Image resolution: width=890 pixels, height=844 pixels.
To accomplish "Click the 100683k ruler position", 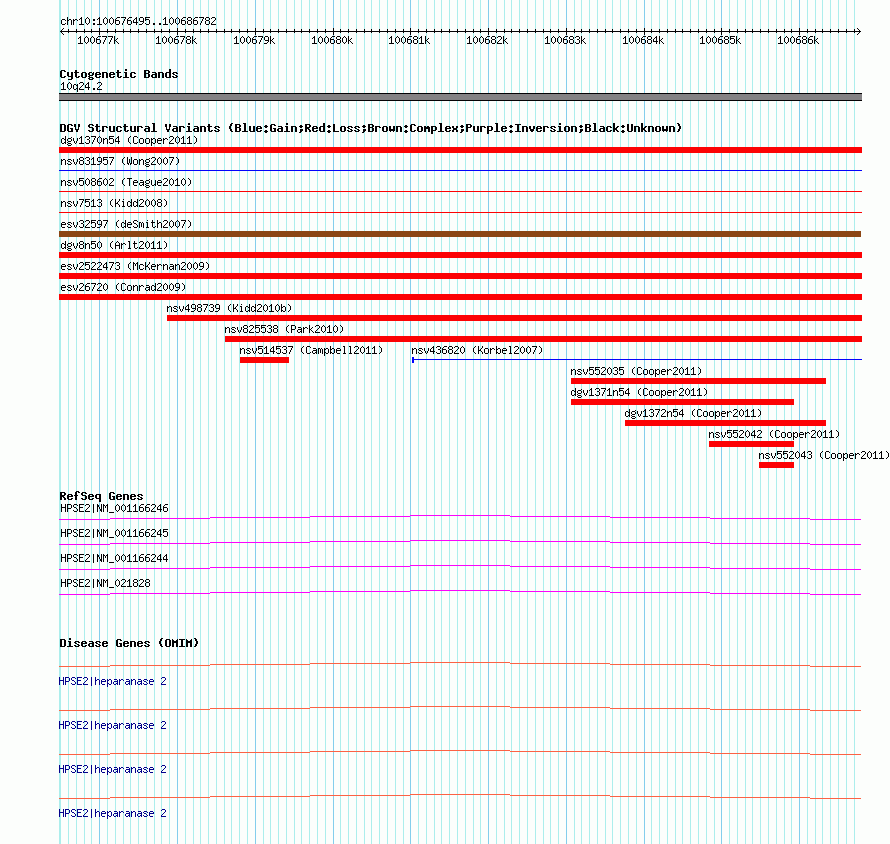I will [565, 40].
